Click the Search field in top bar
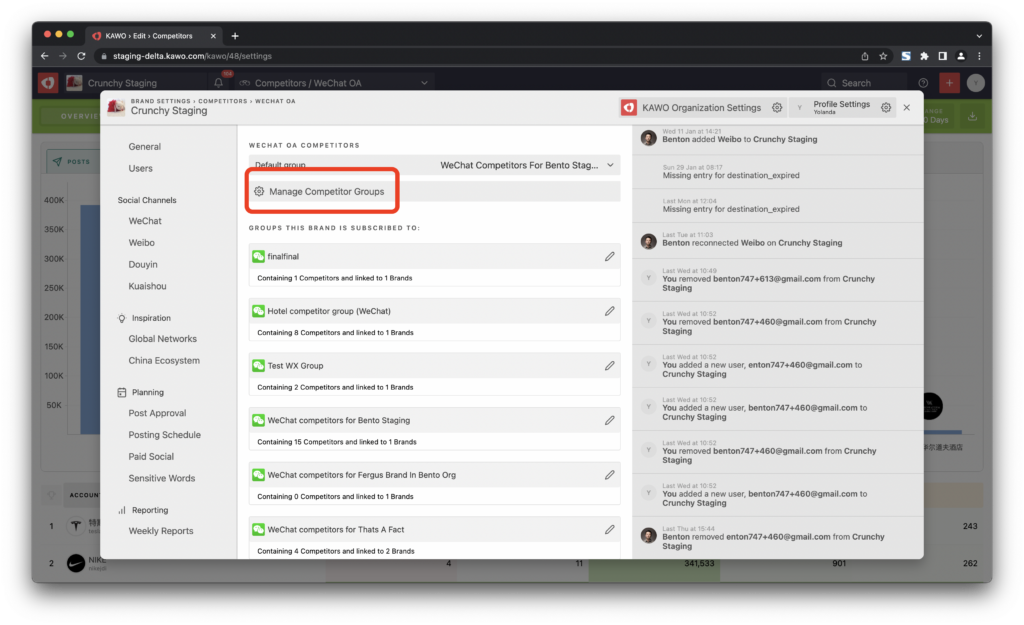 (x=863, y=83)
